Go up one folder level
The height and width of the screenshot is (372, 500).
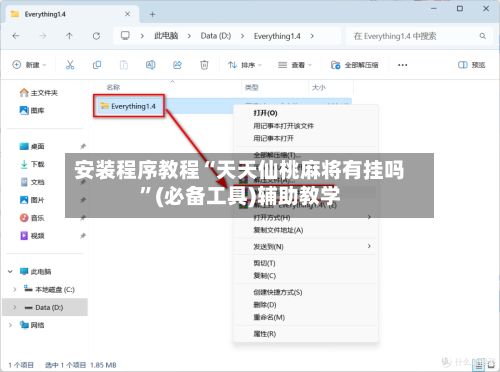point(69,36)
